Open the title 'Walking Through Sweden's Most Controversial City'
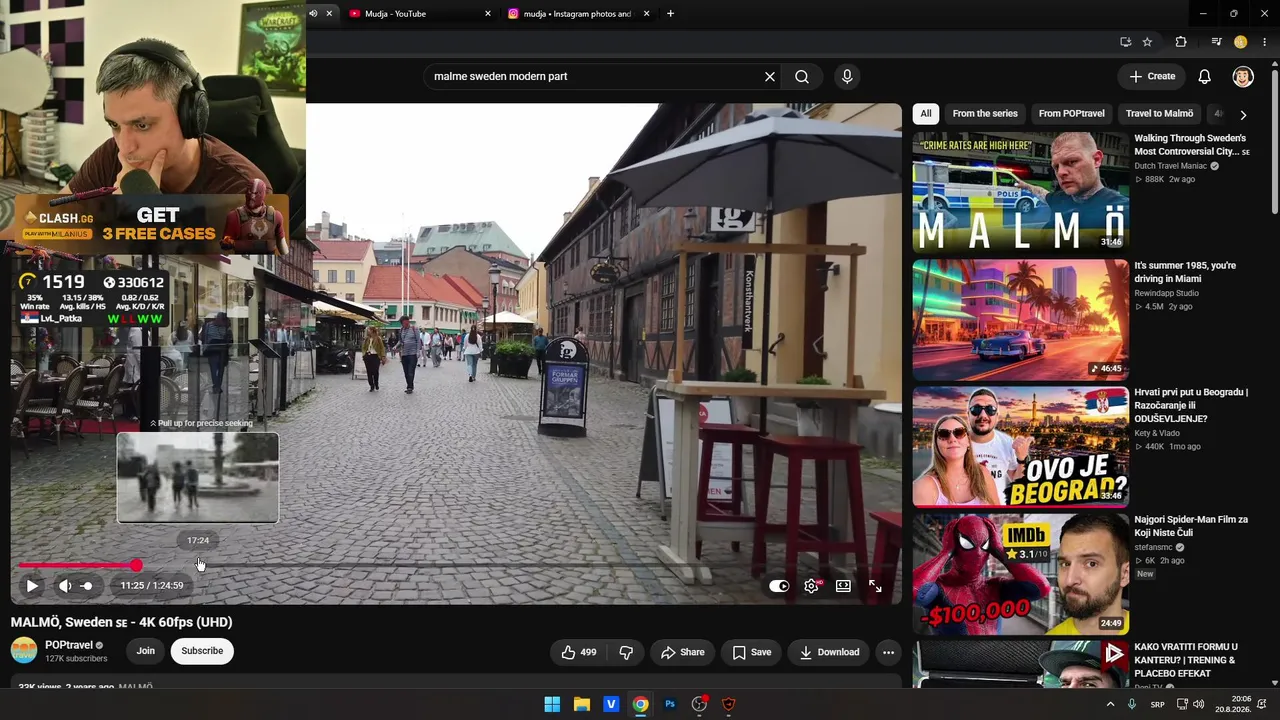The width and height of the screenshot is (1280, 720). 1192,145
